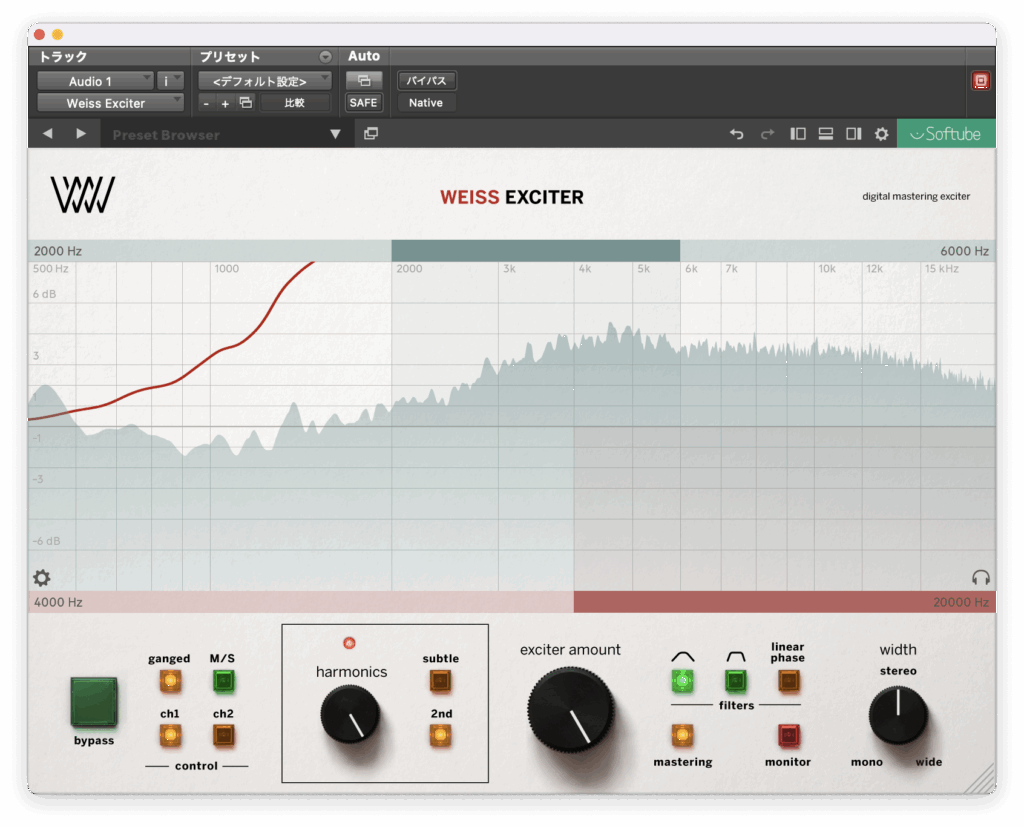
Task: Toggle the bottom panel layout icon
Action: (825, 134)
